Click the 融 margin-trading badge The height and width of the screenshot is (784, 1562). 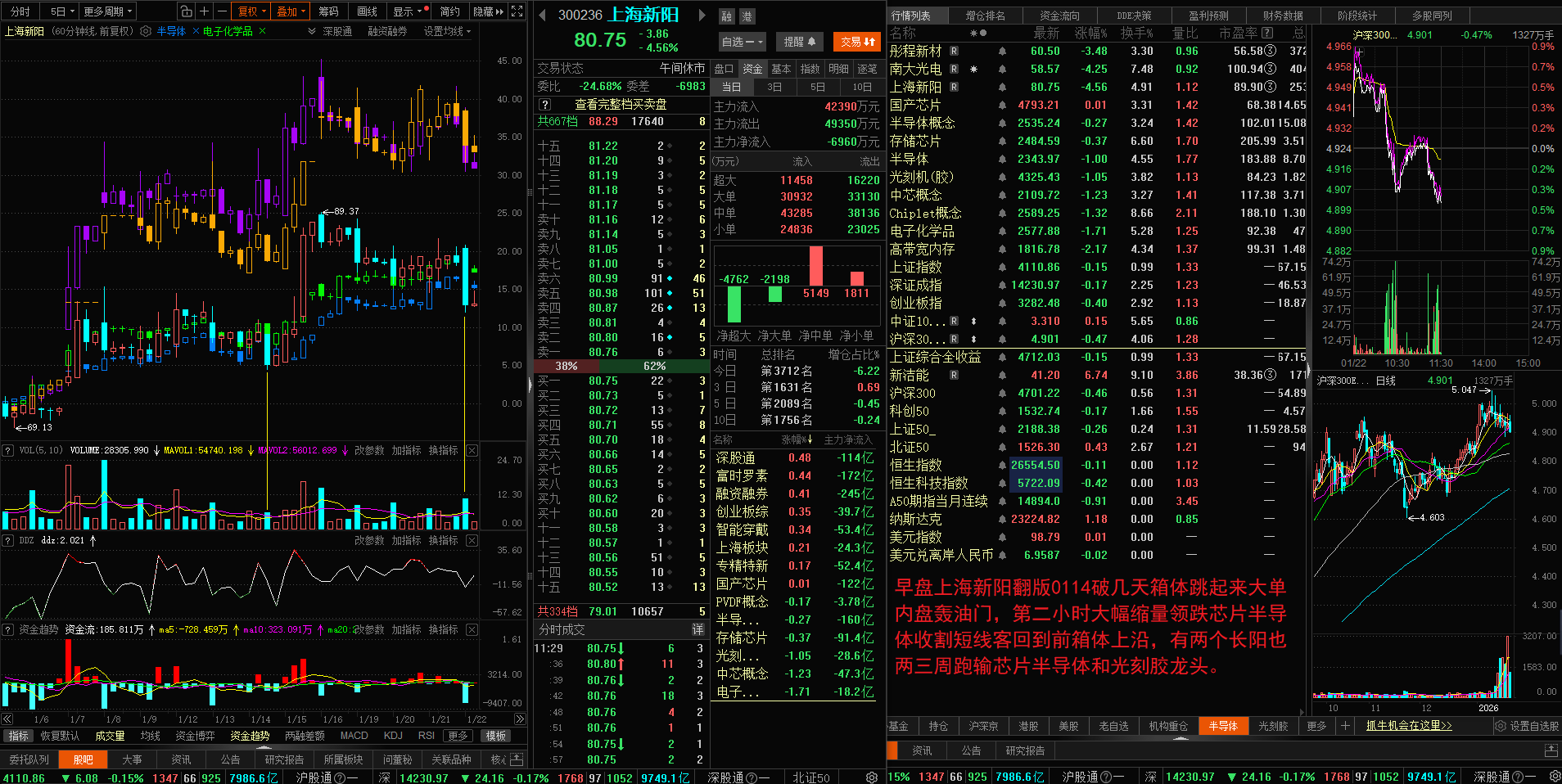(x=726, y=16)
